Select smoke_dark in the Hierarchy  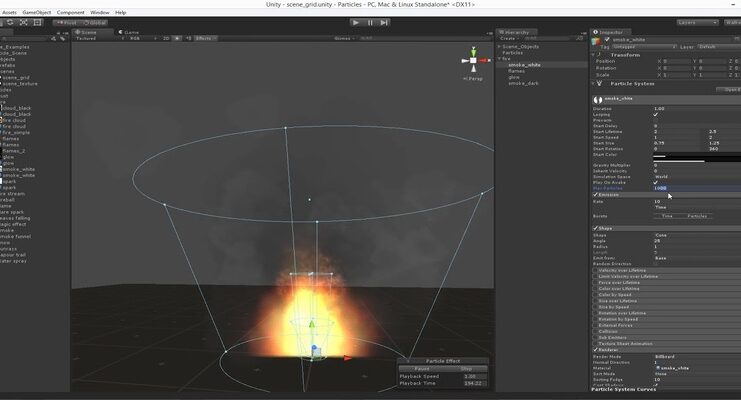coord(523,83)
